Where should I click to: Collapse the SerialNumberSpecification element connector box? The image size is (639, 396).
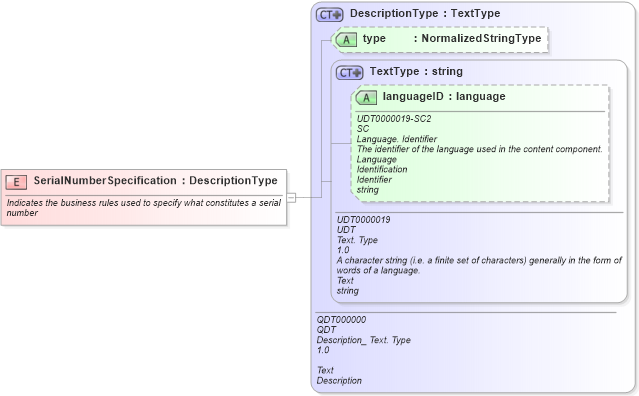coord(291,198)
